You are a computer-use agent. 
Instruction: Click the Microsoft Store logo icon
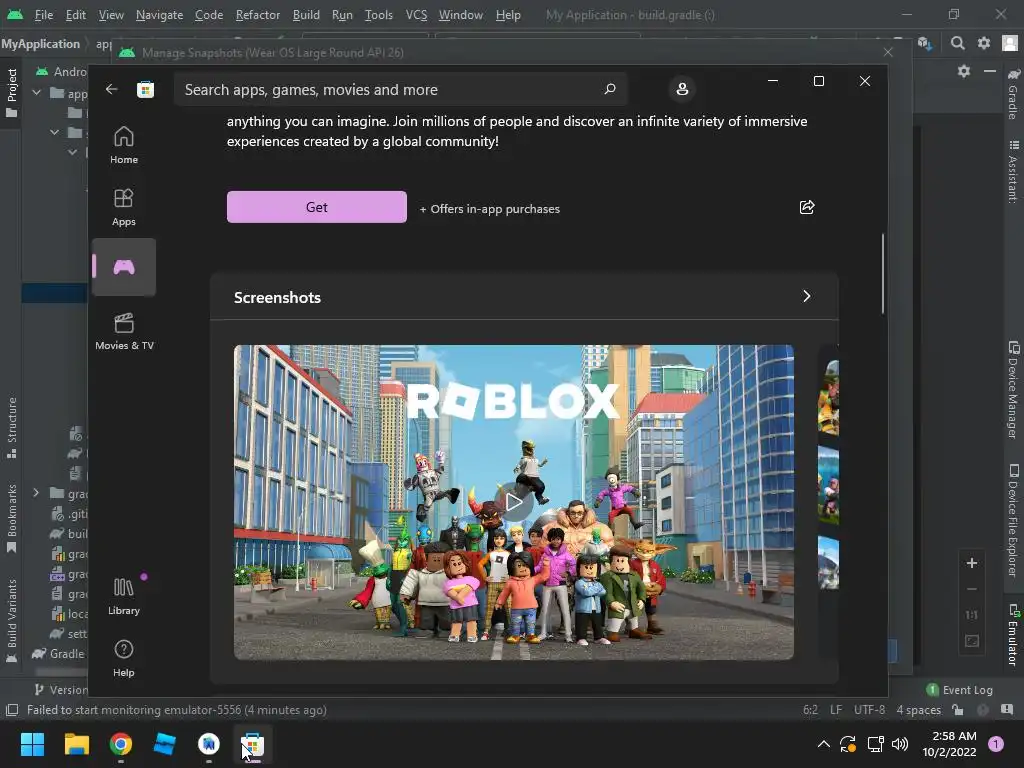(145, 89)
